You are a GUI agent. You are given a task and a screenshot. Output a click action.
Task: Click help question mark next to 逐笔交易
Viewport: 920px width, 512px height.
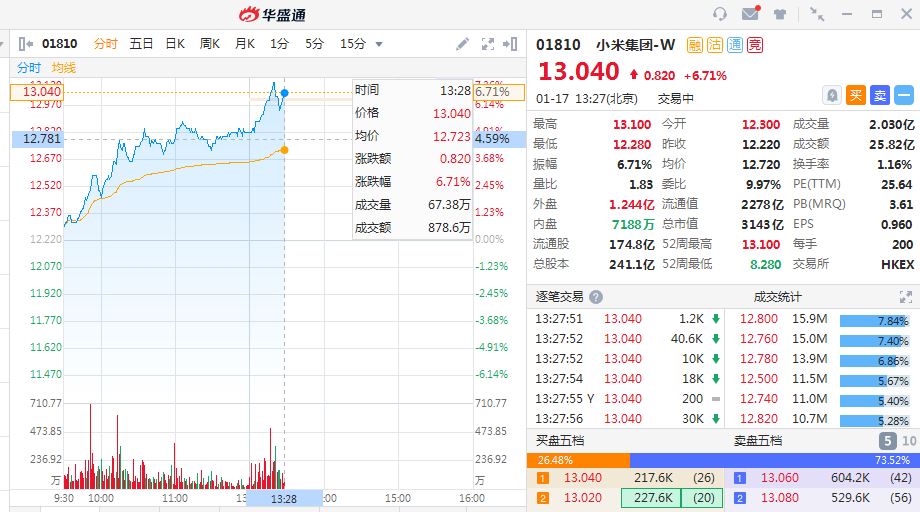coord(596,297)
